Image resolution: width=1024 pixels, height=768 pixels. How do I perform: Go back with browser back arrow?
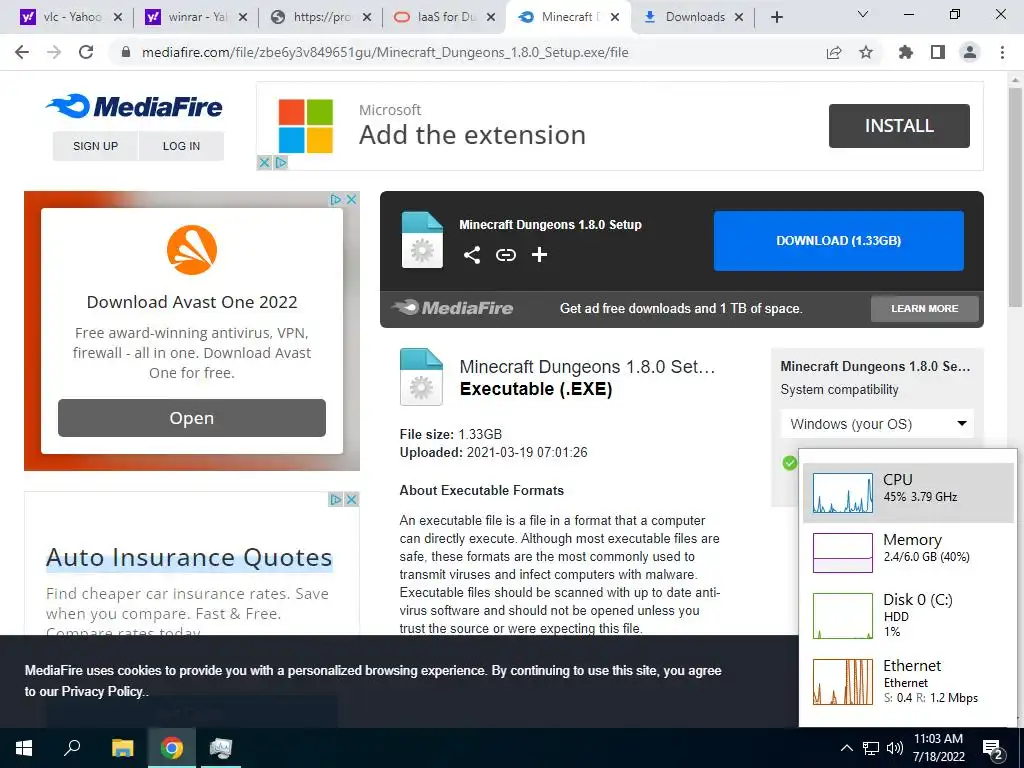(22, 52)
